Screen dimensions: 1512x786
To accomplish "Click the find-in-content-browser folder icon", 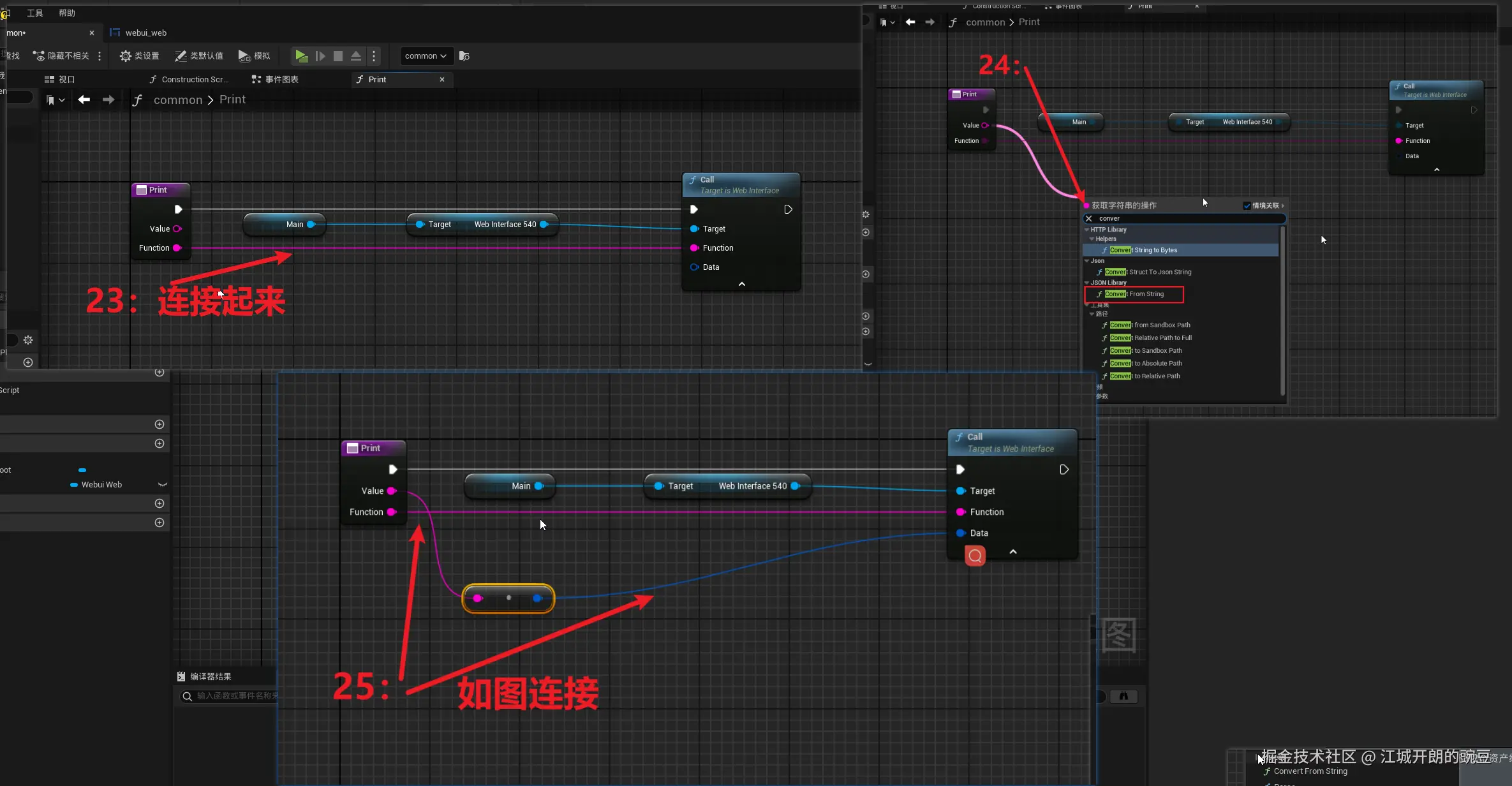I will (x=464, y=56).
